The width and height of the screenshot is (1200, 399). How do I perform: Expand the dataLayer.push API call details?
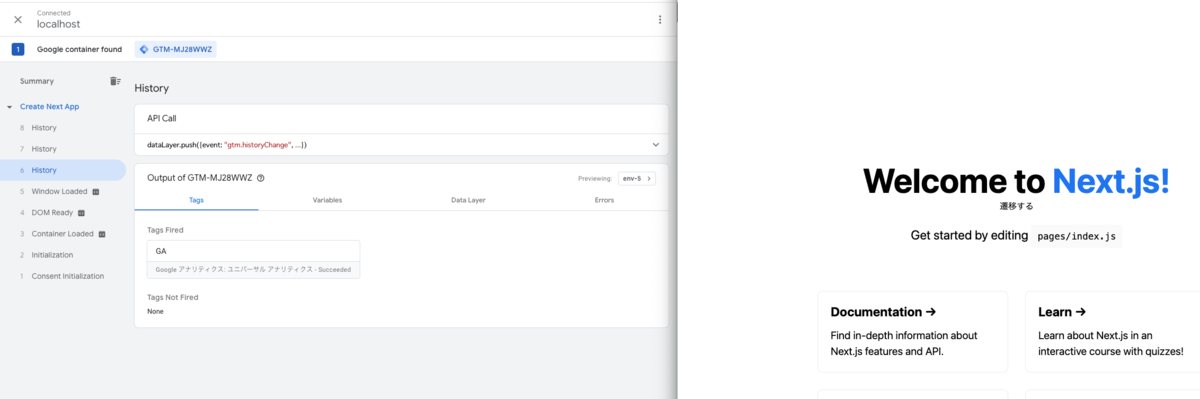(x=656, y=145)
